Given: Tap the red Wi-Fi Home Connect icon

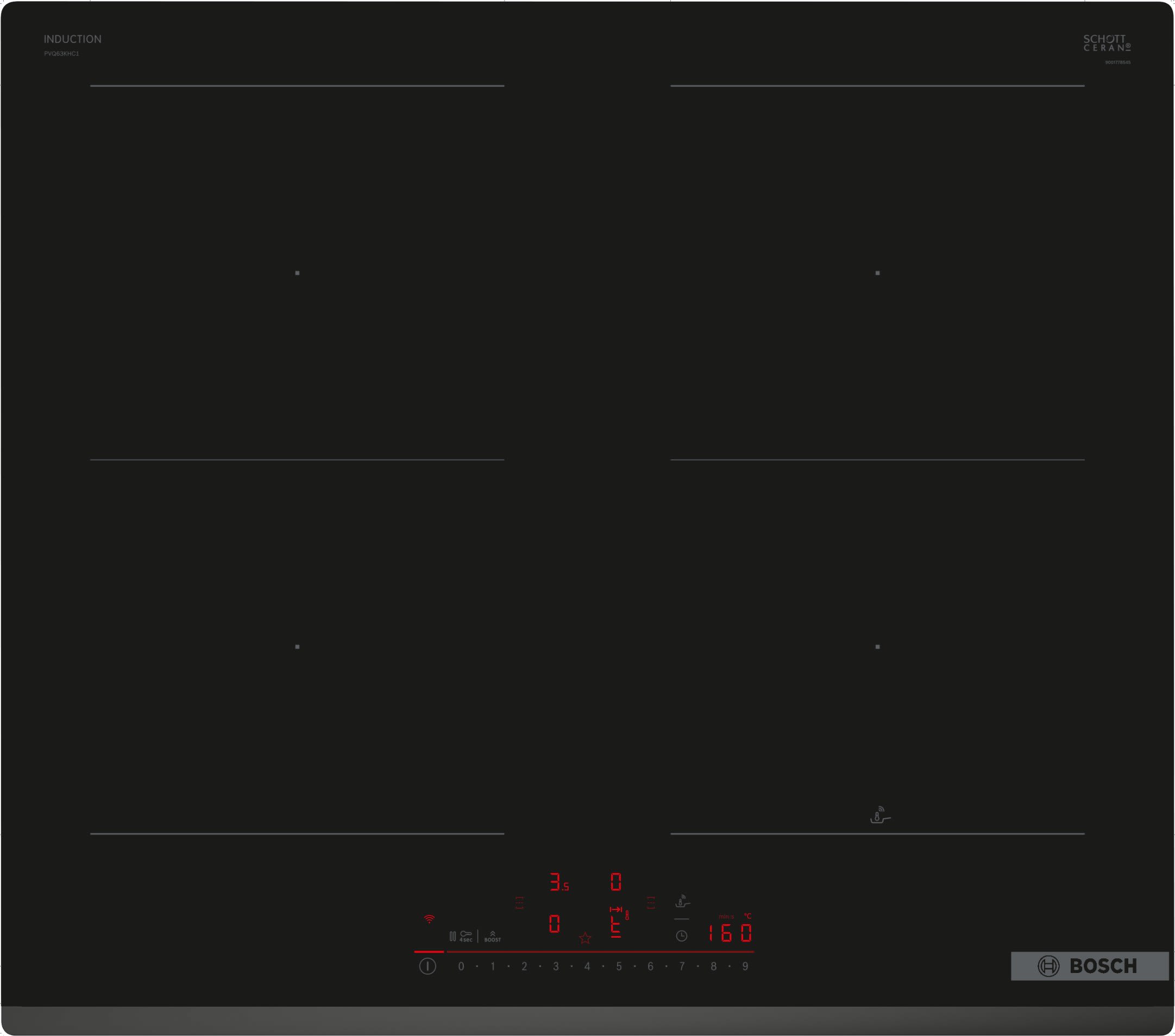Looking at the screenshot, I should pyautogui.click(x=429, y=919).
